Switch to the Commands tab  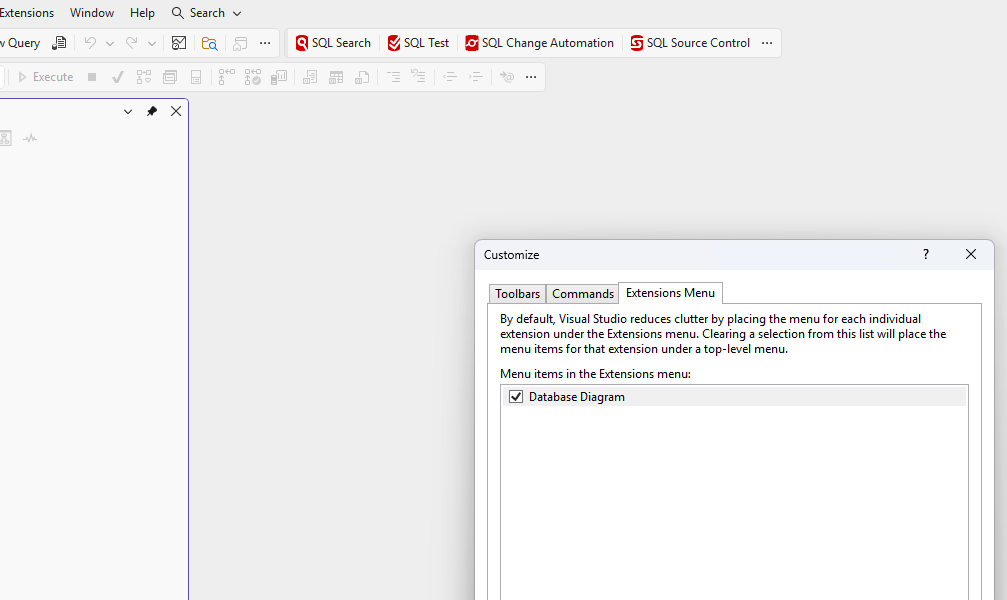(582, 294)
